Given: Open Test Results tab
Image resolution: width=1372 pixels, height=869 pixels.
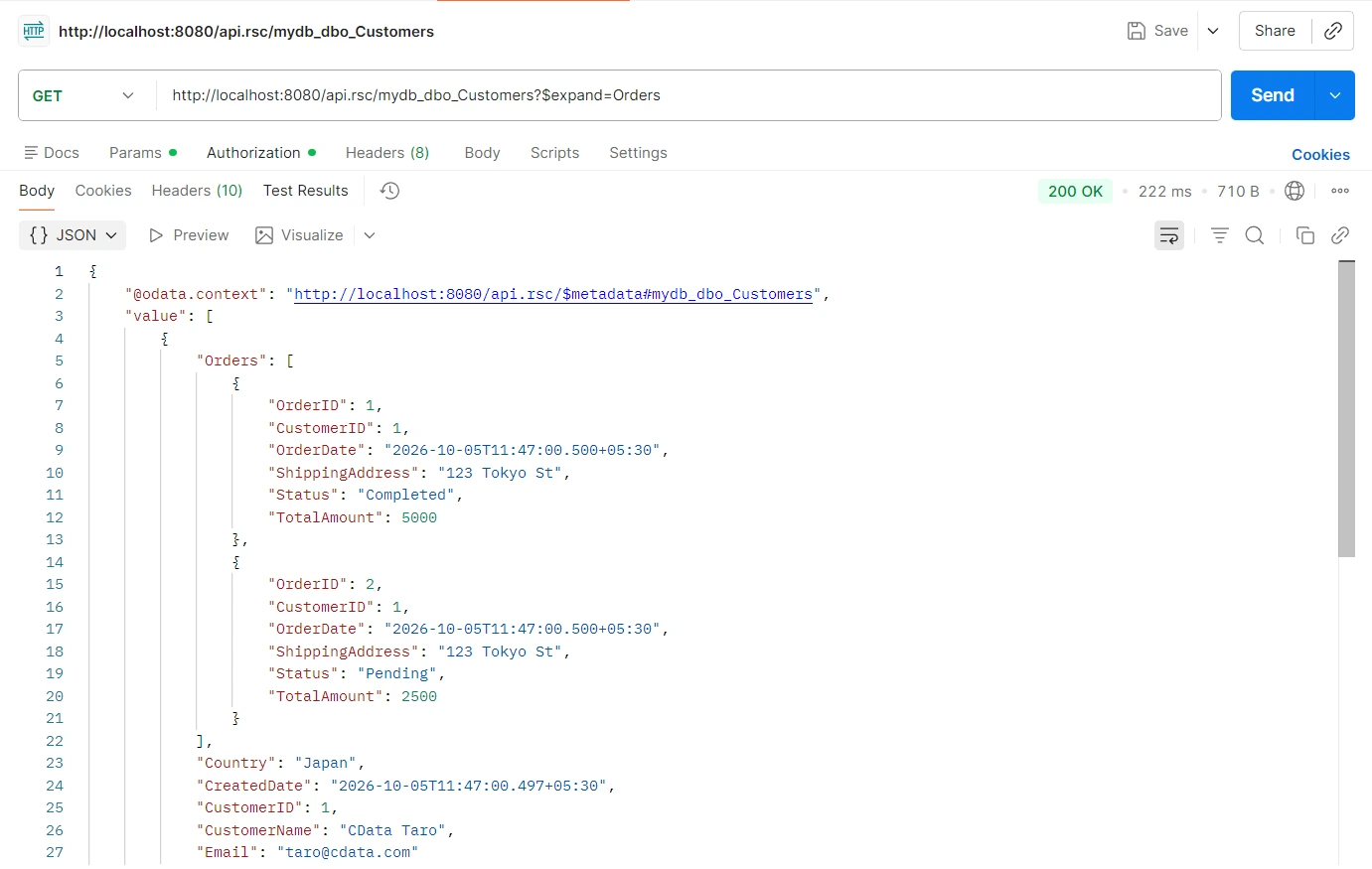Looking at the screenshot, I should (x=306, y=191).
